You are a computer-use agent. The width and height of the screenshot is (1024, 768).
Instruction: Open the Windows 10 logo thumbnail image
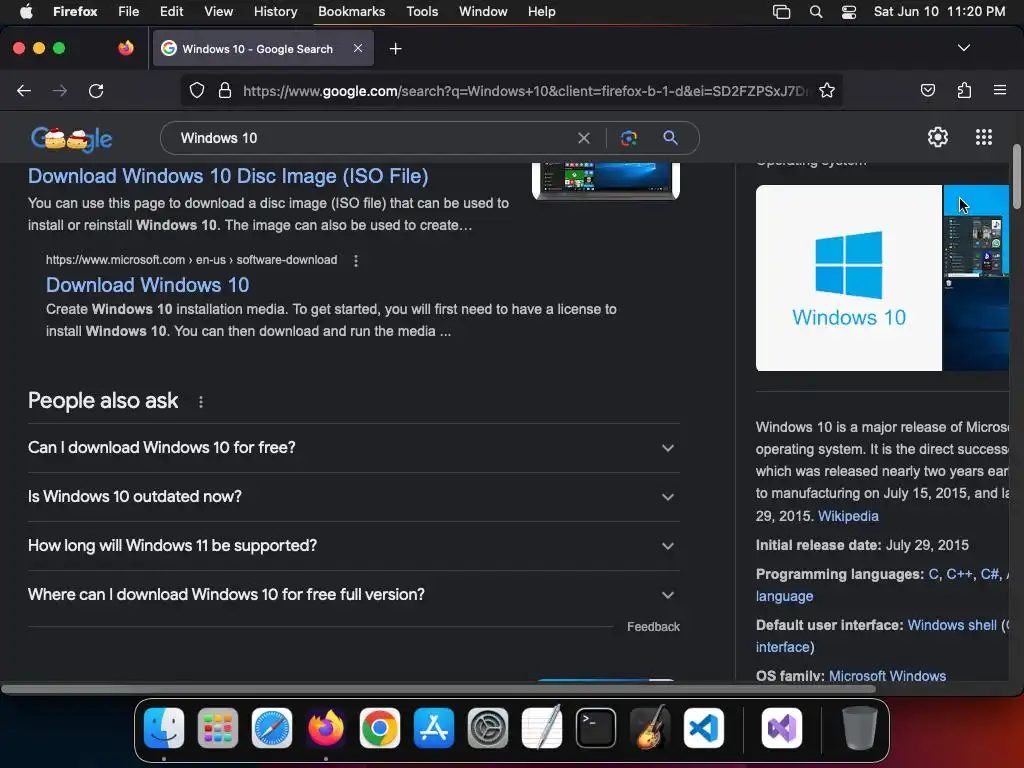click(x=848, y=278)
